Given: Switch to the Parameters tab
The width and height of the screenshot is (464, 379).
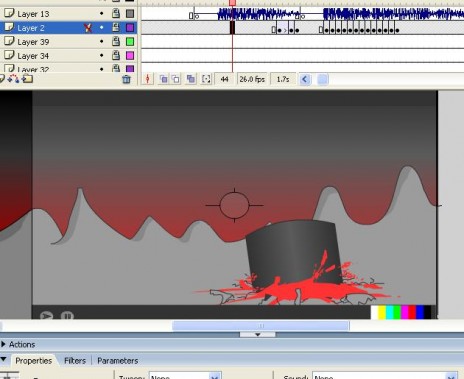Looking at the screenshot, I should 118,361.
